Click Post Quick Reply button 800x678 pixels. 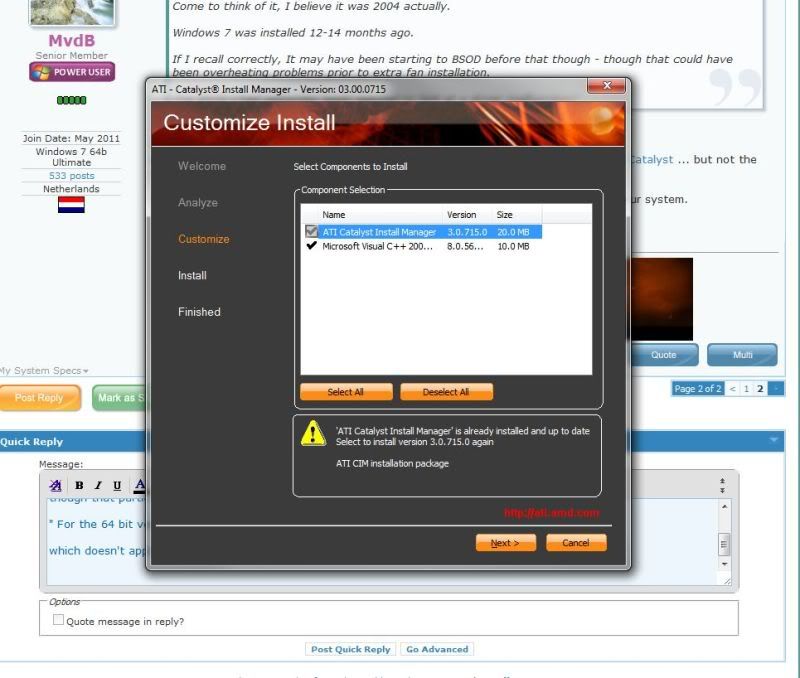click(x=351, y=649)
